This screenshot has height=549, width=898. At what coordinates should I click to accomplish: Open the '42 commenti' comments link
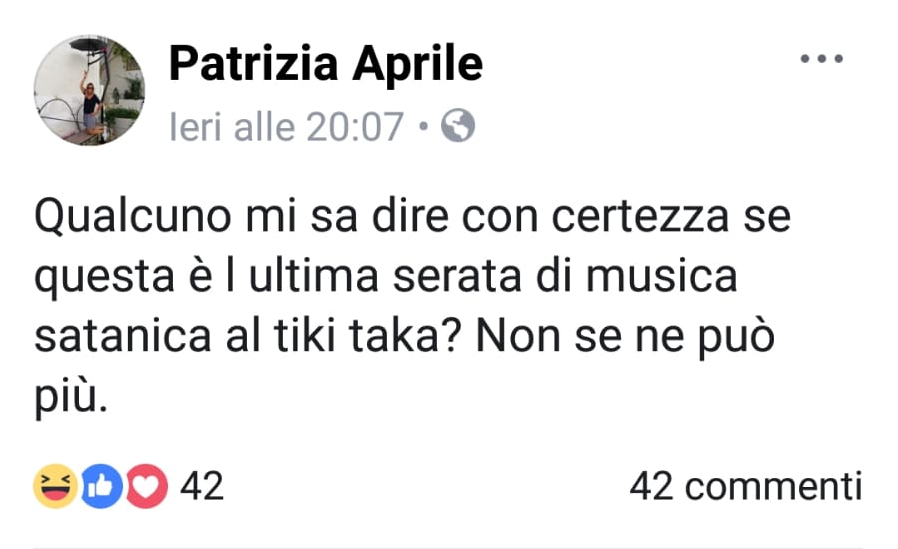pyautogui.click(x=745, y=487)
